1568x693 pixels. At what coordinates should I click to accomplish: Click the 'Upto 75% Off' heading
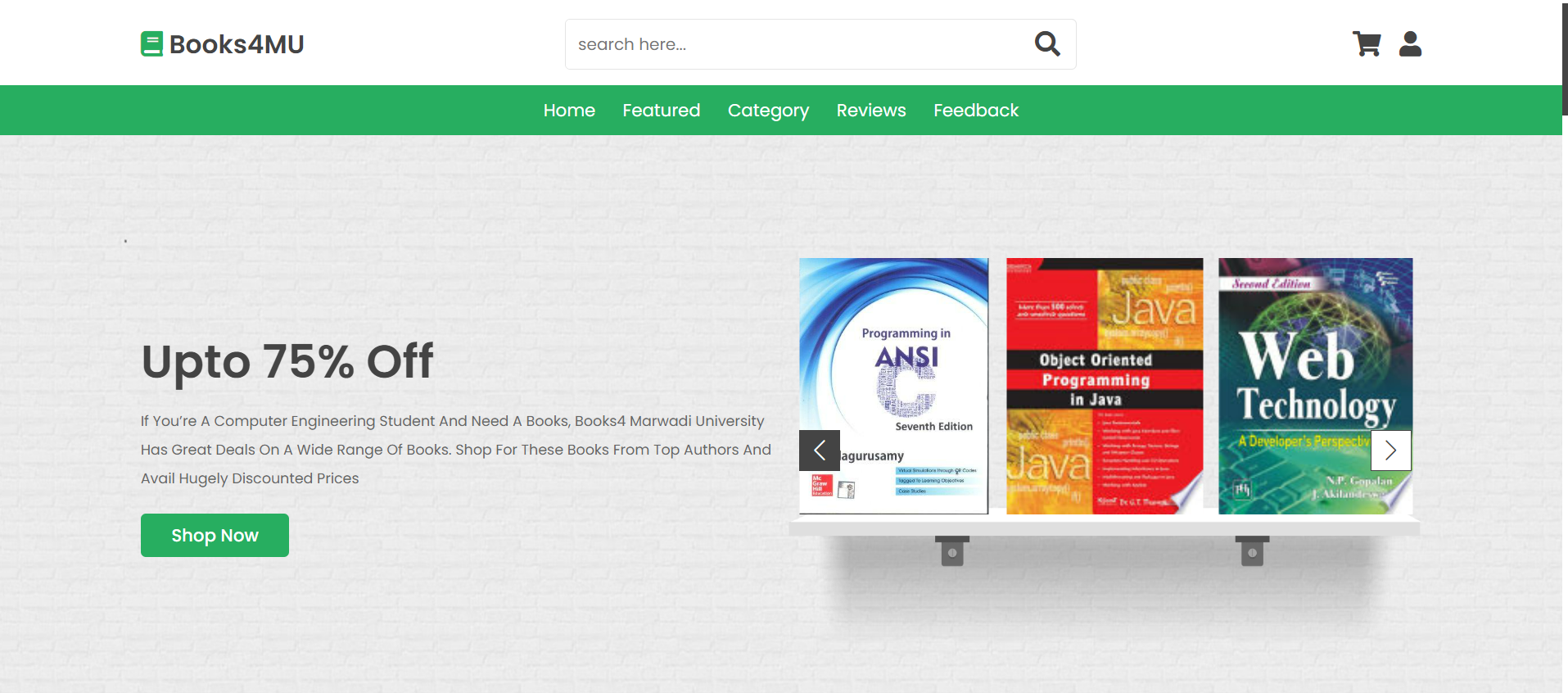[x=287, y=361]
